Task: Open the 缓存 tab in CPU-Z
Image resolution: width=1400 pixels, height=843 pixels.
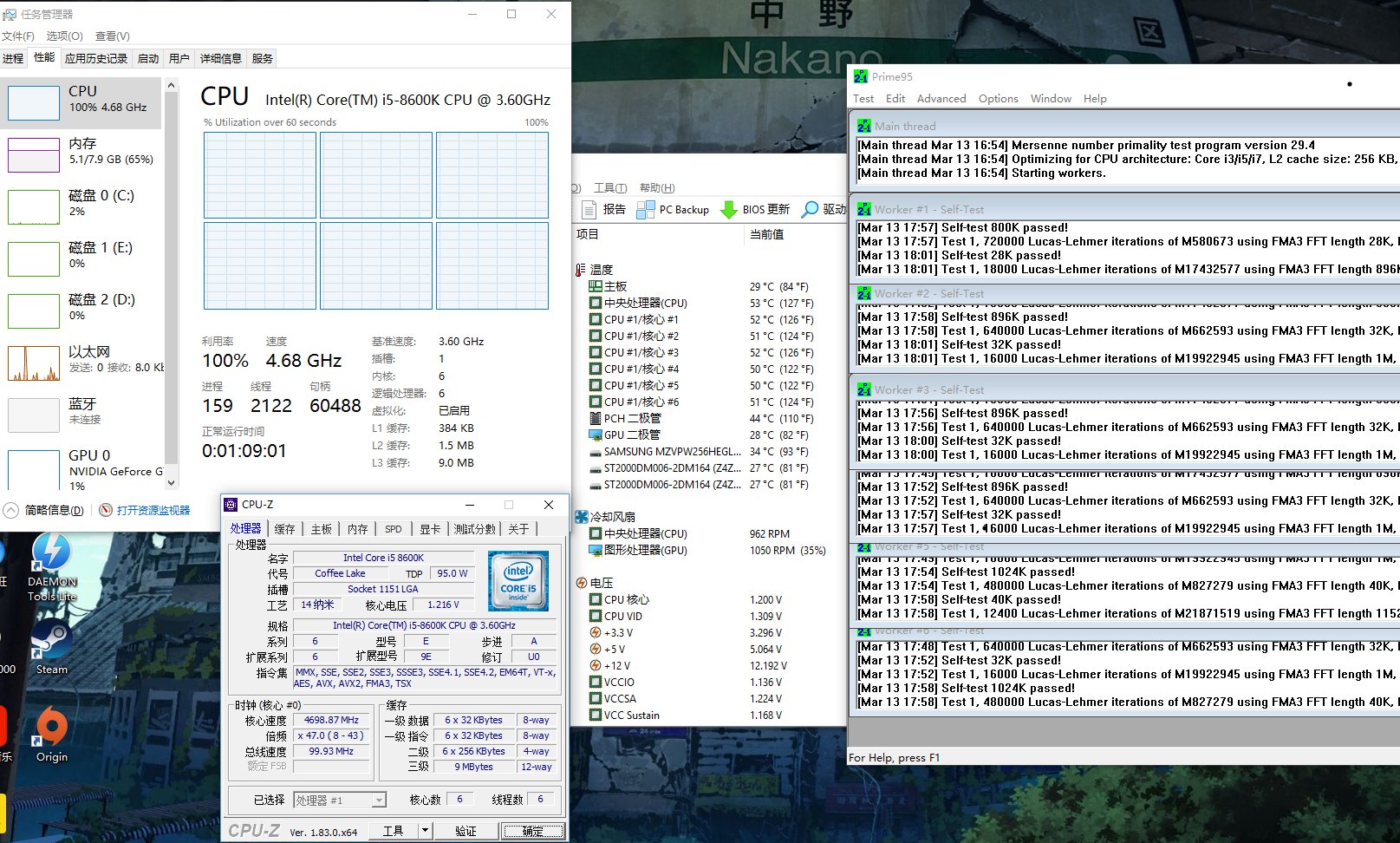Action: point(284,529)
